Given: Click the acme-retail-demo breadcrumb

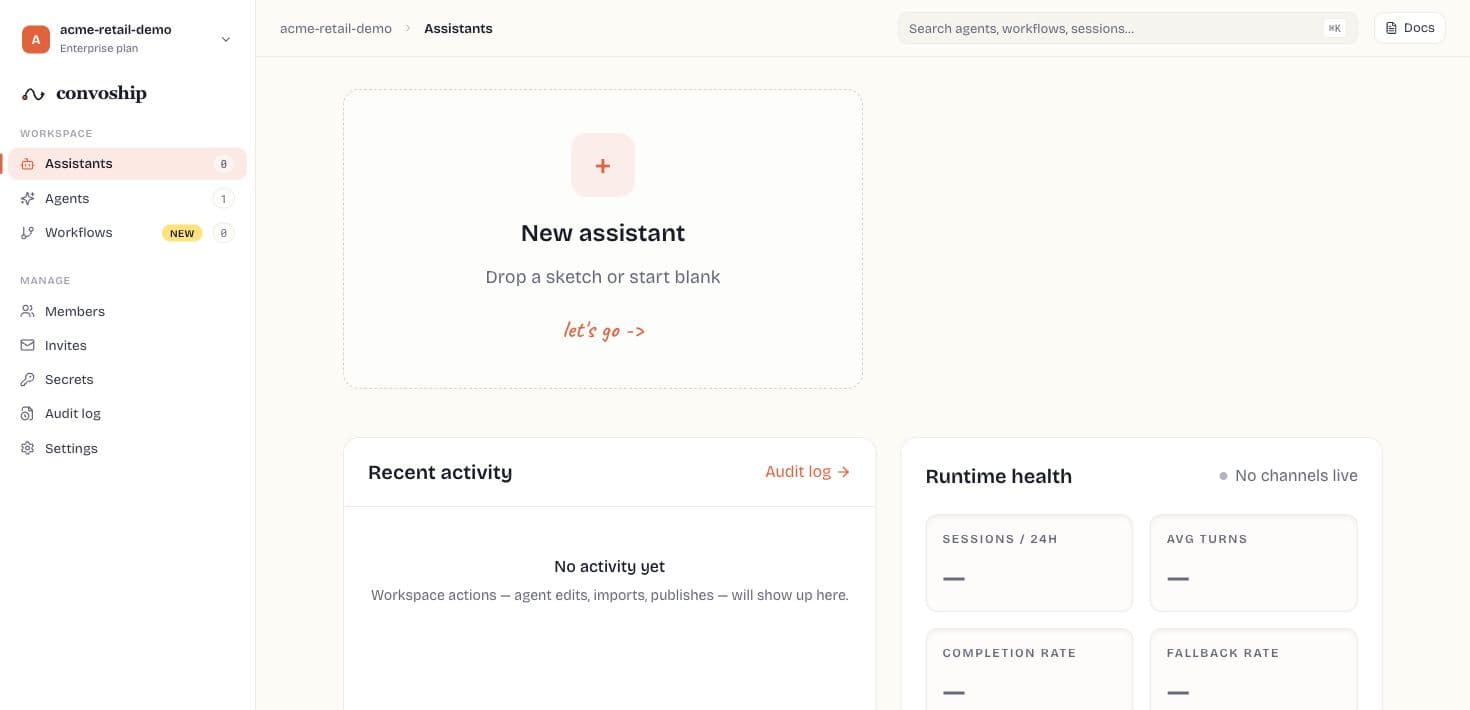Looking at the screenshot, I should [336, 28].
